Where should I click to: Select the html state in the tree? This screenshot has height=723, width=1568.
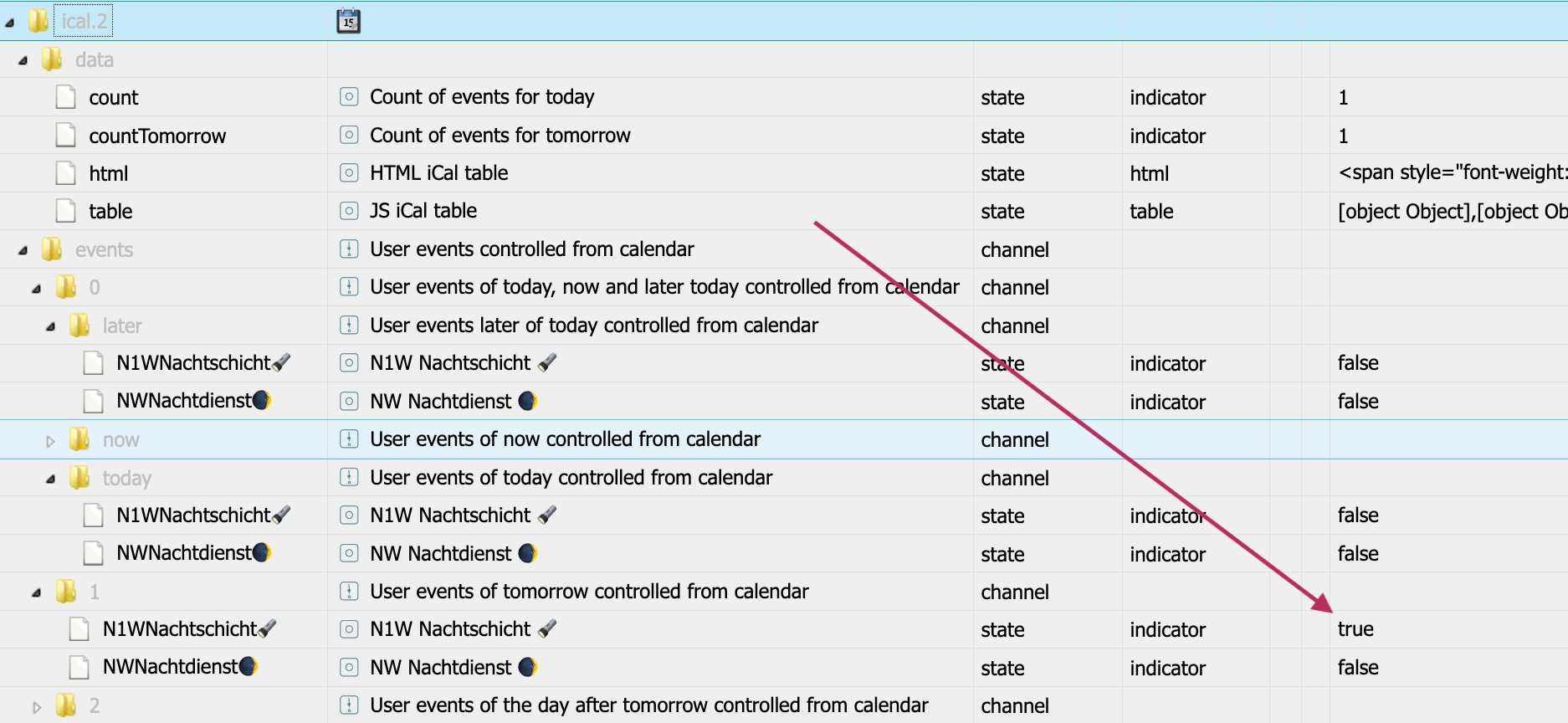click(x=109, y=174)
